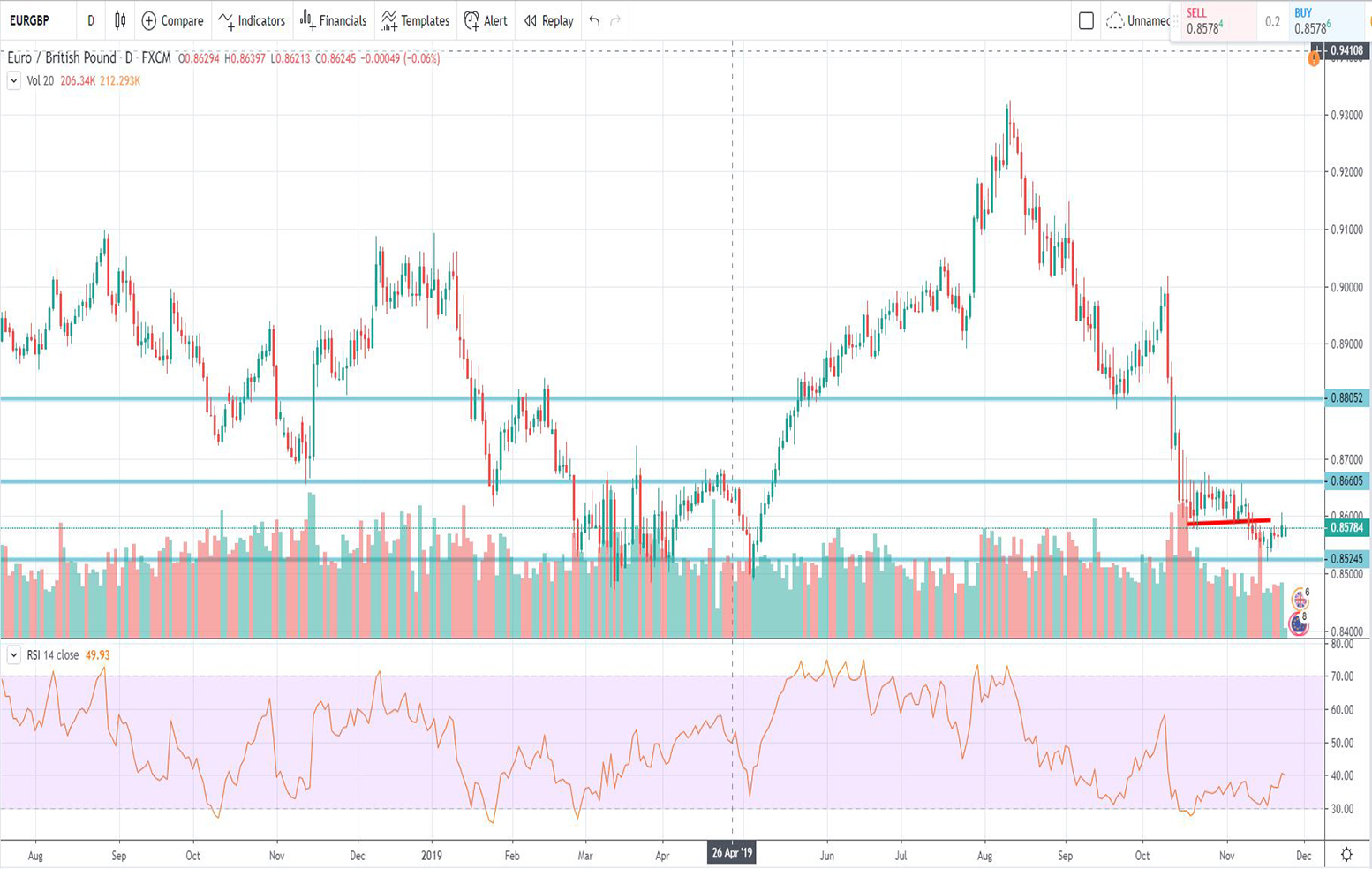Open the D timeframe interval dropdown

[x=90, y=20]
